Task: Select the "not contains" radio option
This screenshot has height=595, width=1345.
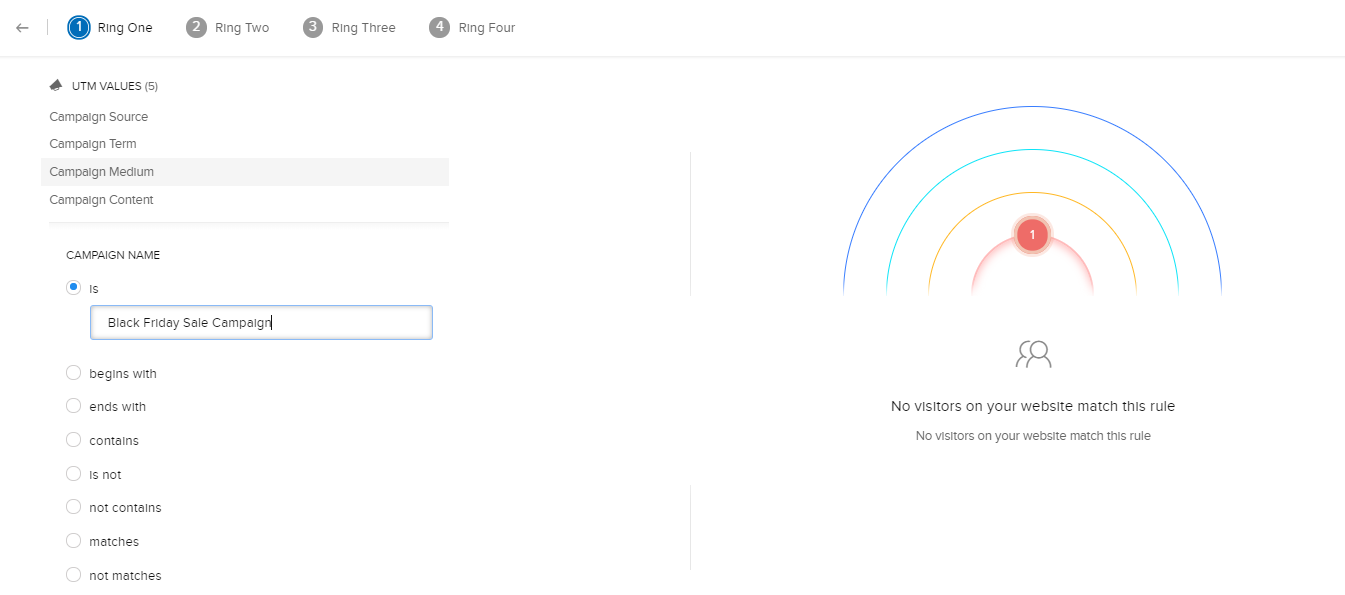Action: click(x=73, y=507)
